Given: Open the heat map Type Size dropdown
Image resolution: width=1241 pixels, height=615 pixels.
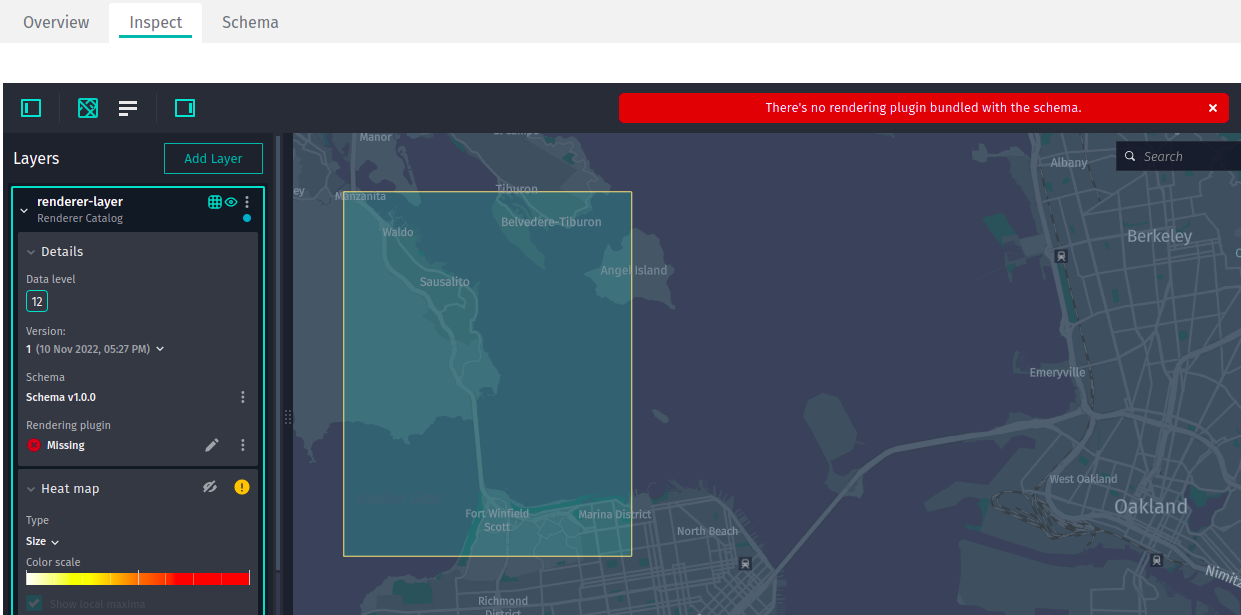Looking at the screenshot, I should pos(42,541).
